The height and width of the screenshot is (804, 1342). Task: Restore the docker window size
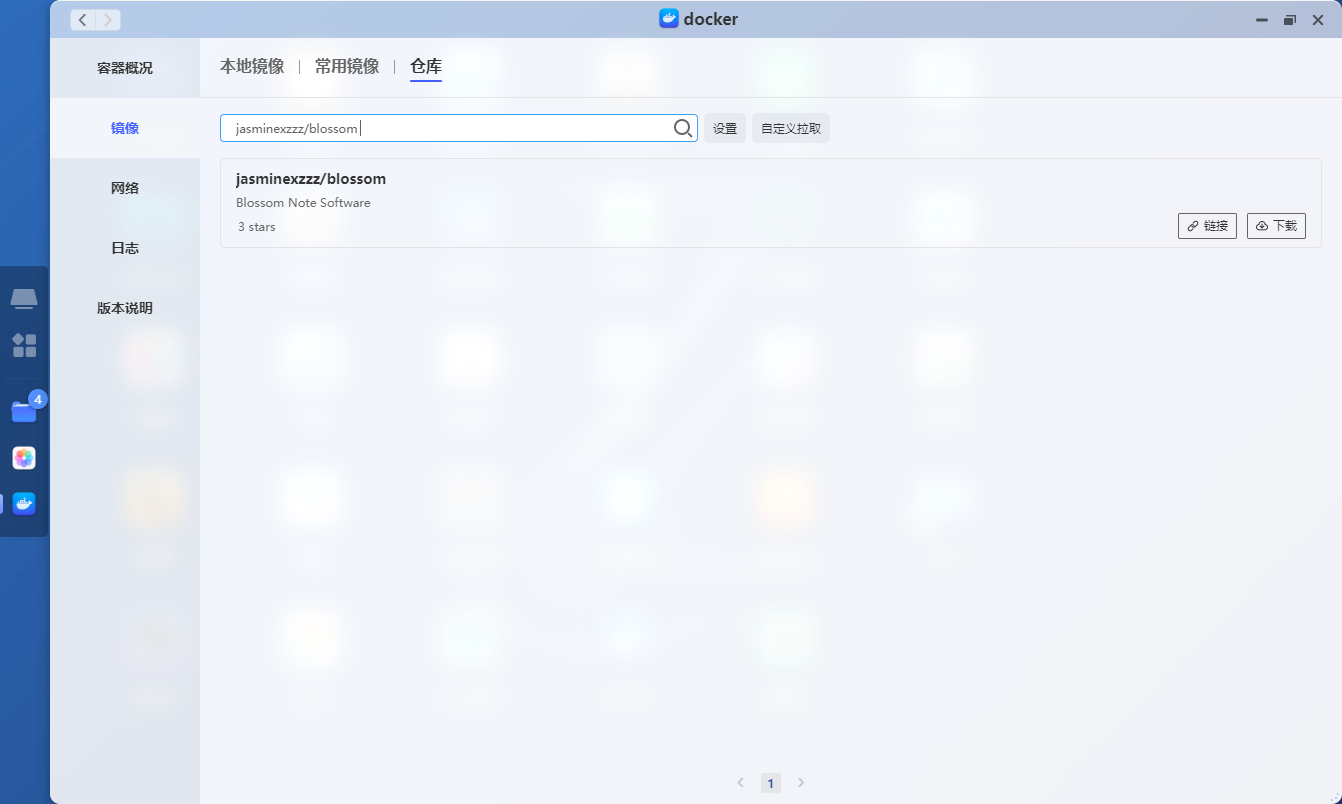tap(1290, 19)
